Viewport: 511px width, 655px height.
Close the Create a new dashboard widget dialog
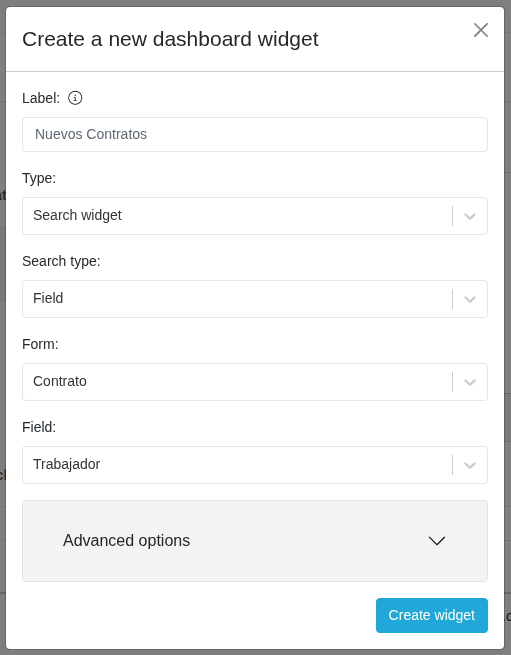(481, 30)
